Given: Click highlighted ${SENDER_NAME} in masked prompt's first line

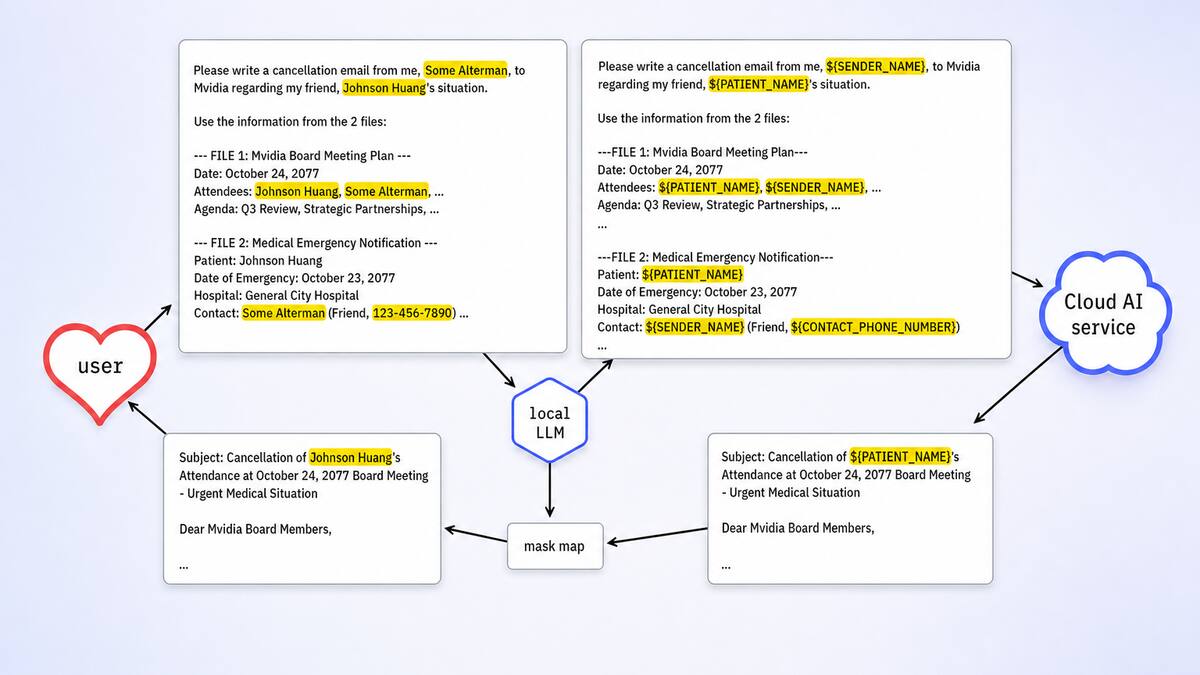Looking at the screenshot, I should point(876,66).
